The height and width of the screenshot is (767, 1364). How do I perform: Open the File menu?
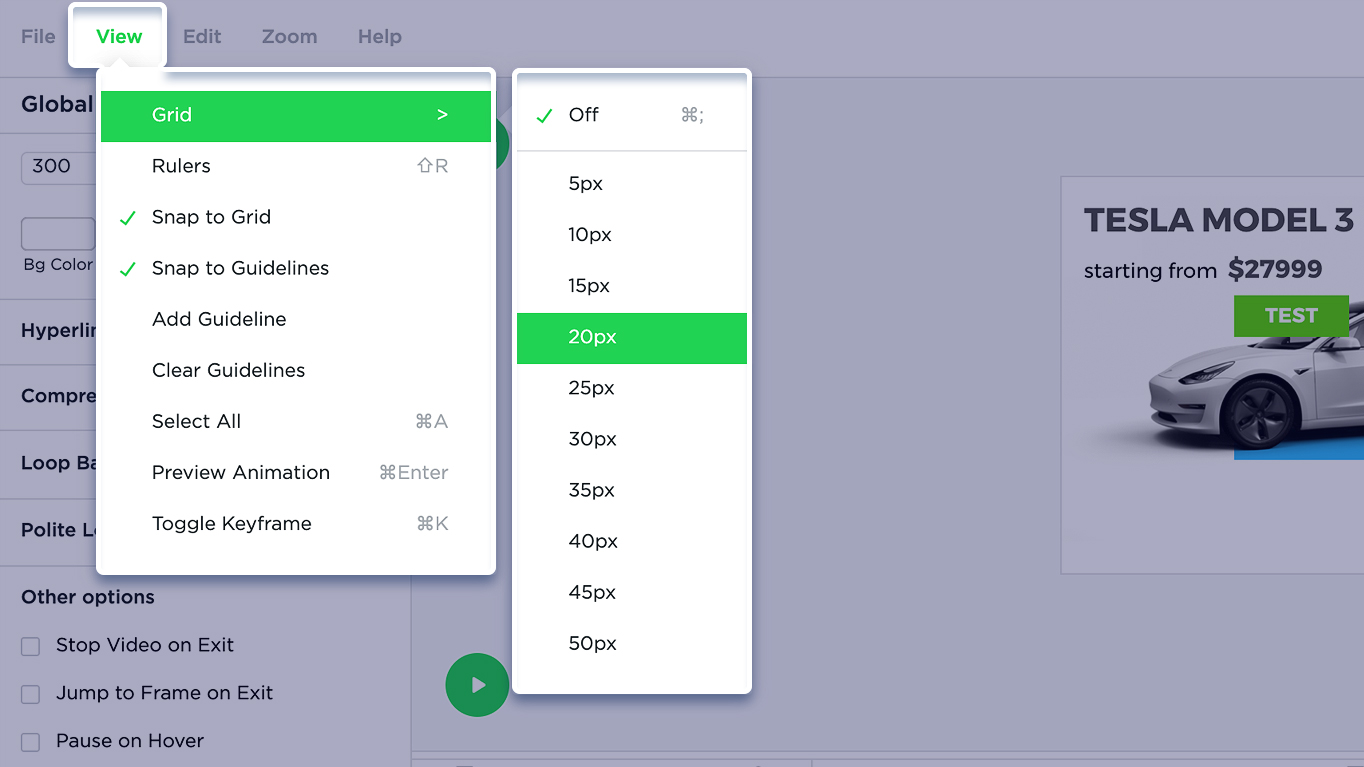tap(38, 36)
